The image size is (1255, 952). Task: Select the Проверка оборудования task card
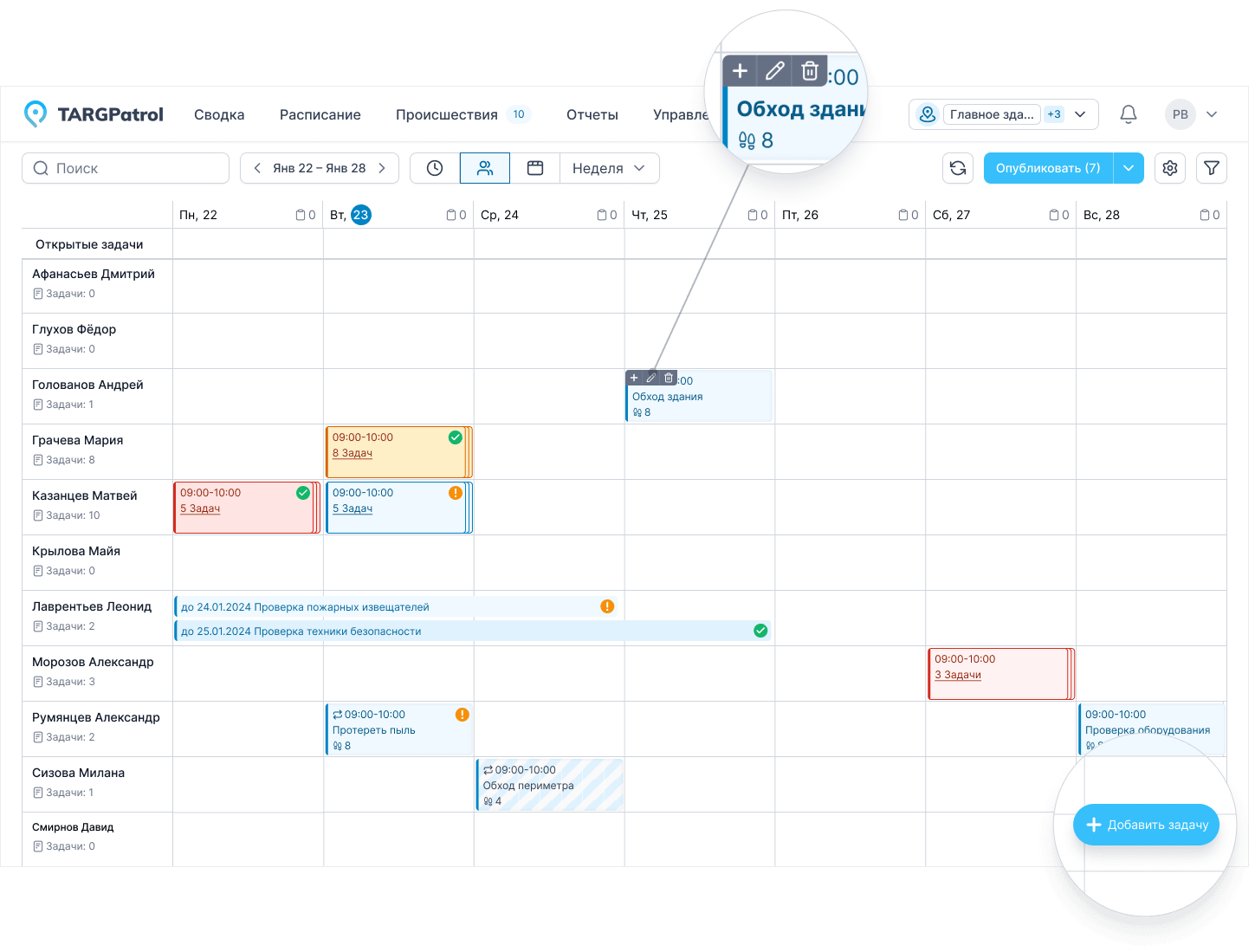(x=1152, y=729)
